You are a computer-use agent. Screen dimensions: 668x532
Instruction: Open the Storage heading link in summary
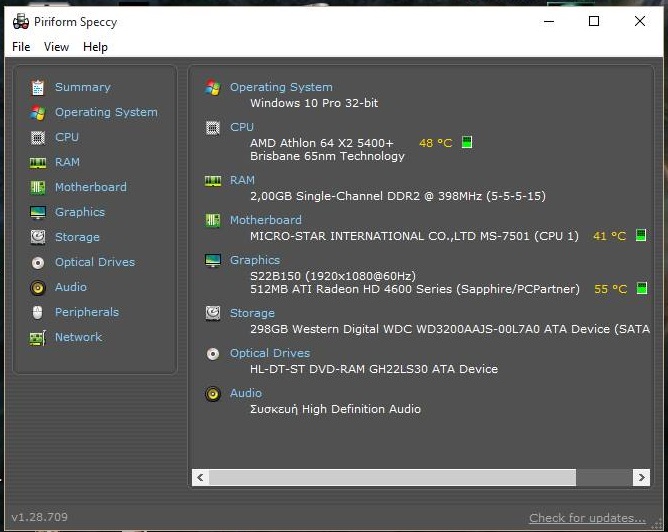(252, 313)
